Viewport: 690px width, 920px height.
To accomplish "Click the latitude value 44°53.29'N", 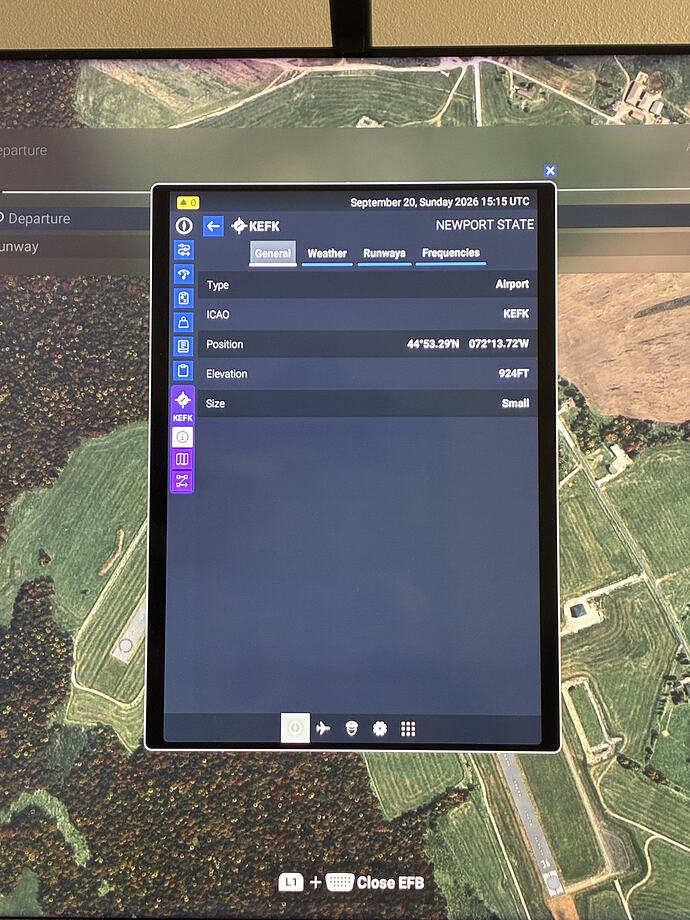I will pyautogui.click(x=433, y=344).
